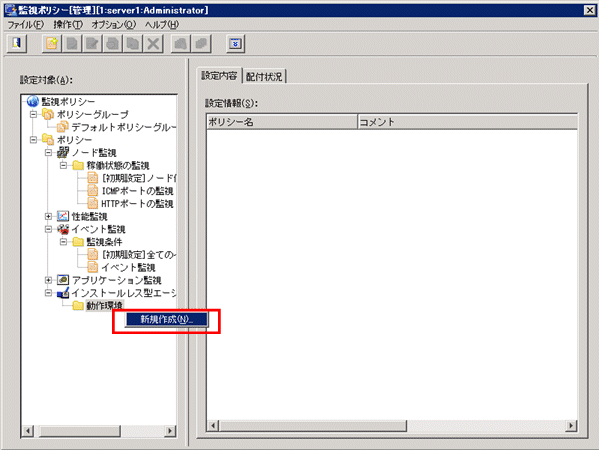The image size is (599, 450).
Task: Expand the アプリケーション監視 tree node
Action: tap(49, 280)
